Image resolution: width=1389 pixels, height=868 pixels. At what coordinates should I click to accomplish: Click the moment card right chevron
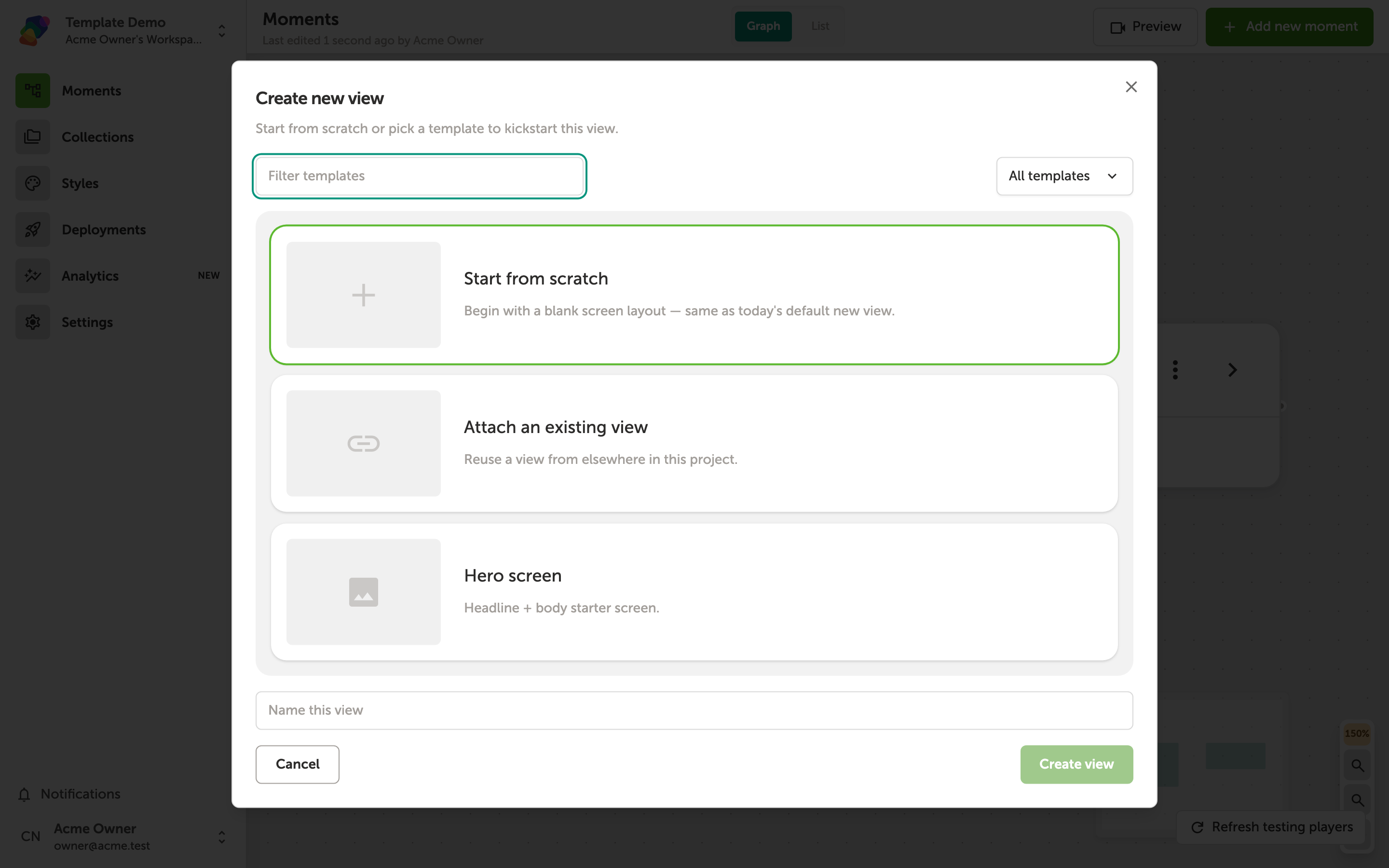[x=1232, y=370]
